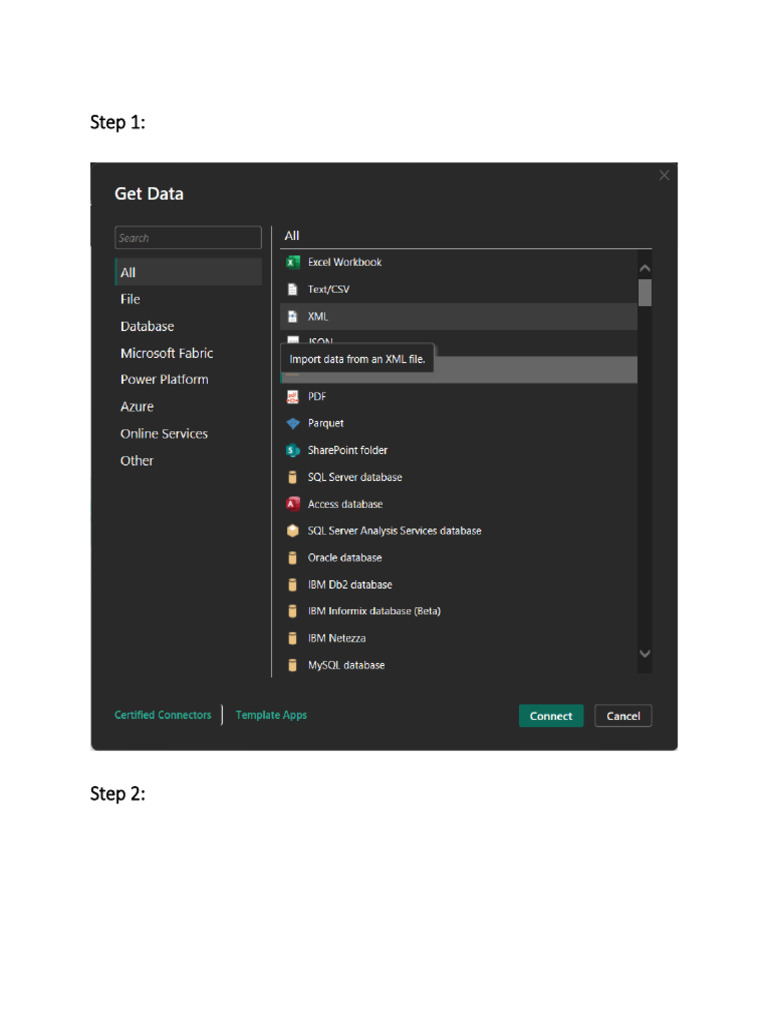The width and height of the screenshot is (768, 1024).
Task: Click the PDF connector icon
Action: coord(293,396)
